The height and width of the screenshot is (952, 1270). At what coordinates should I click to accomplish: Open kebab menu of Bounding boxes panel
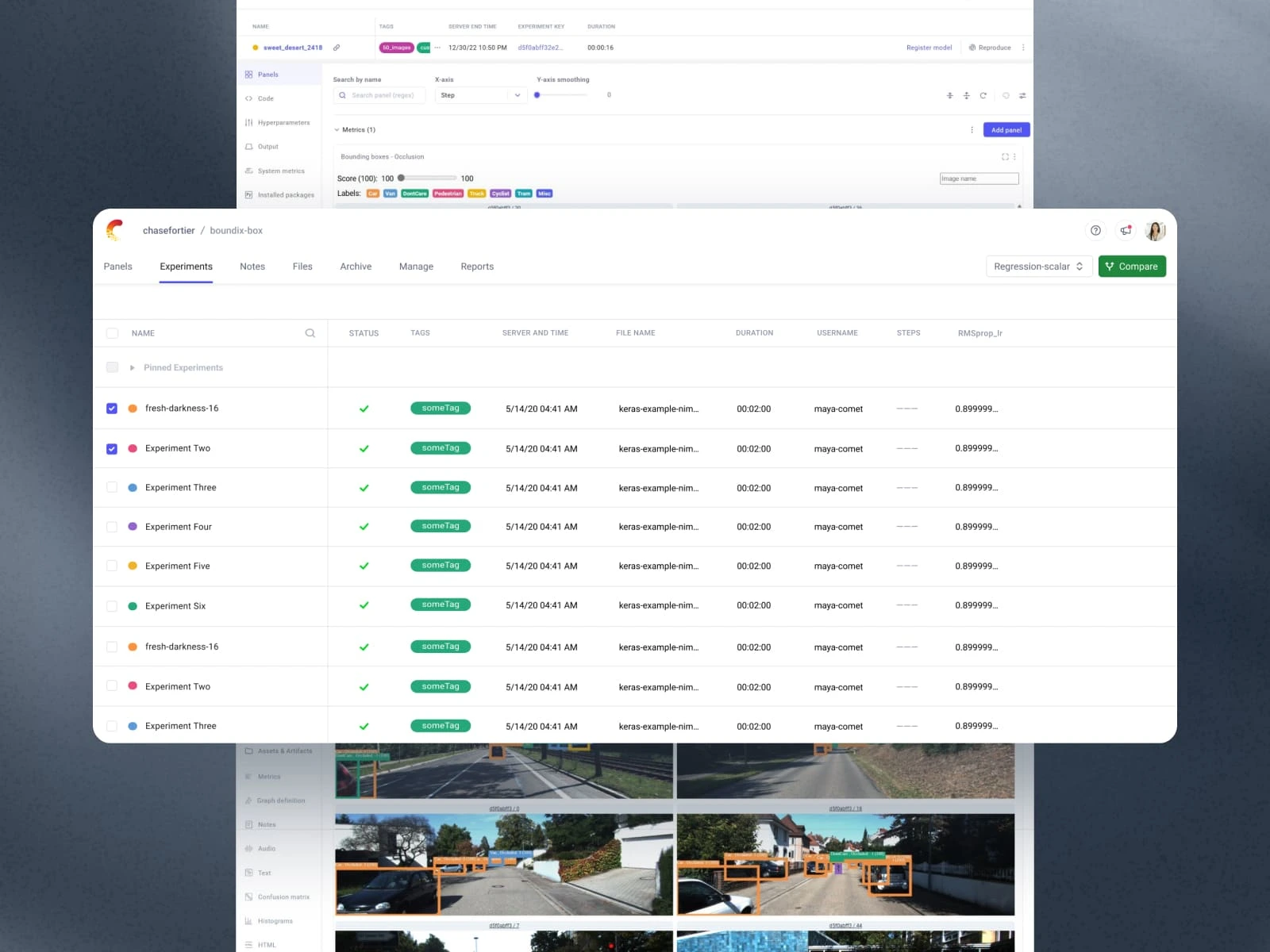1014,157
